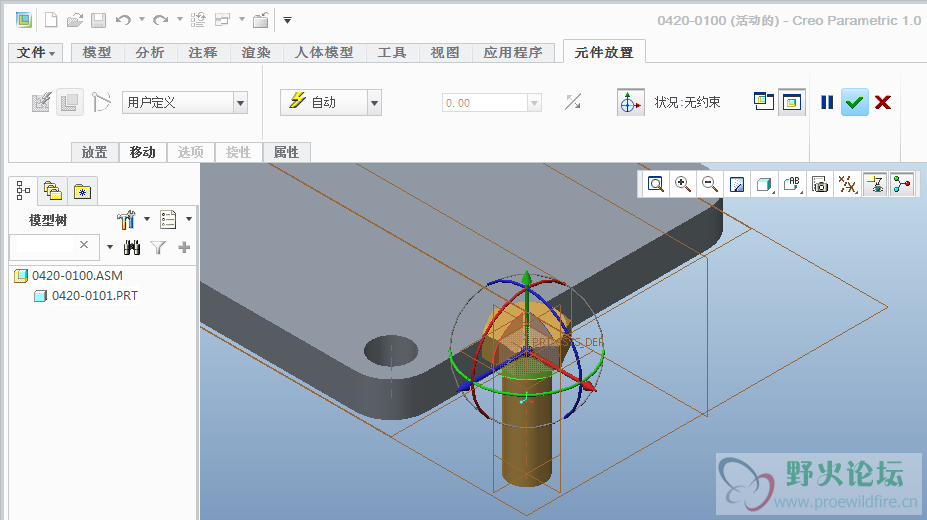The height and width of the screenshot is (520, 927).
Task: Click the binoculars find icon
Action: [132, 247]
